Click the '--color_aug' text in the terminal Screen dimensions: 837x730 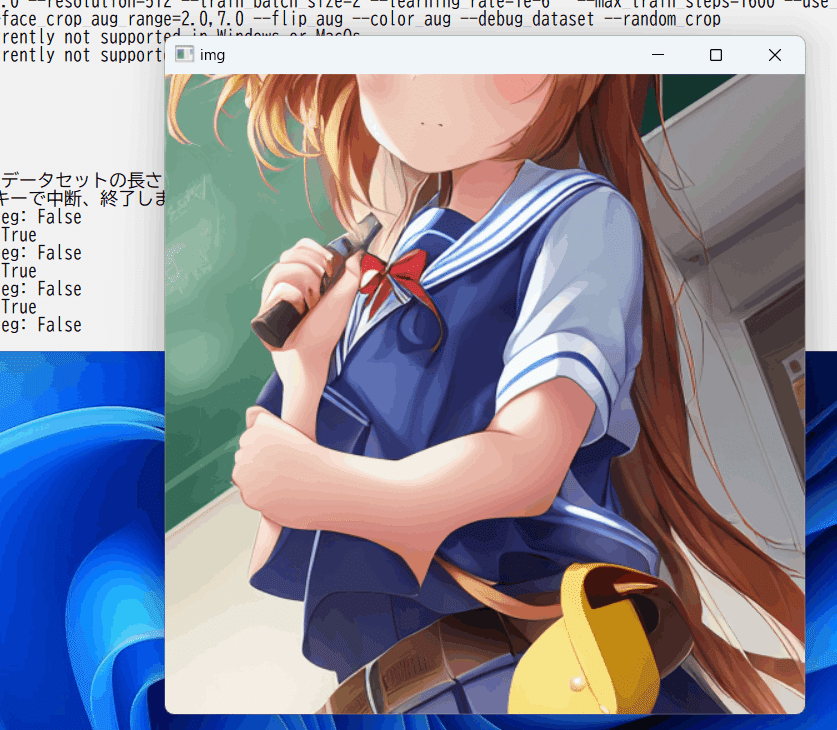point(402,20)
